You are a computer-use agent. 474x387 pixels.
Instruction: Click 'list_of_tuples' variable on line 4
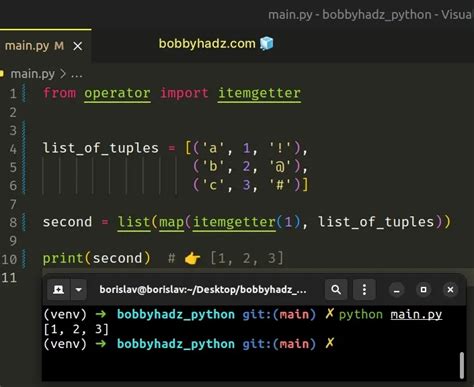pos(101,148)
